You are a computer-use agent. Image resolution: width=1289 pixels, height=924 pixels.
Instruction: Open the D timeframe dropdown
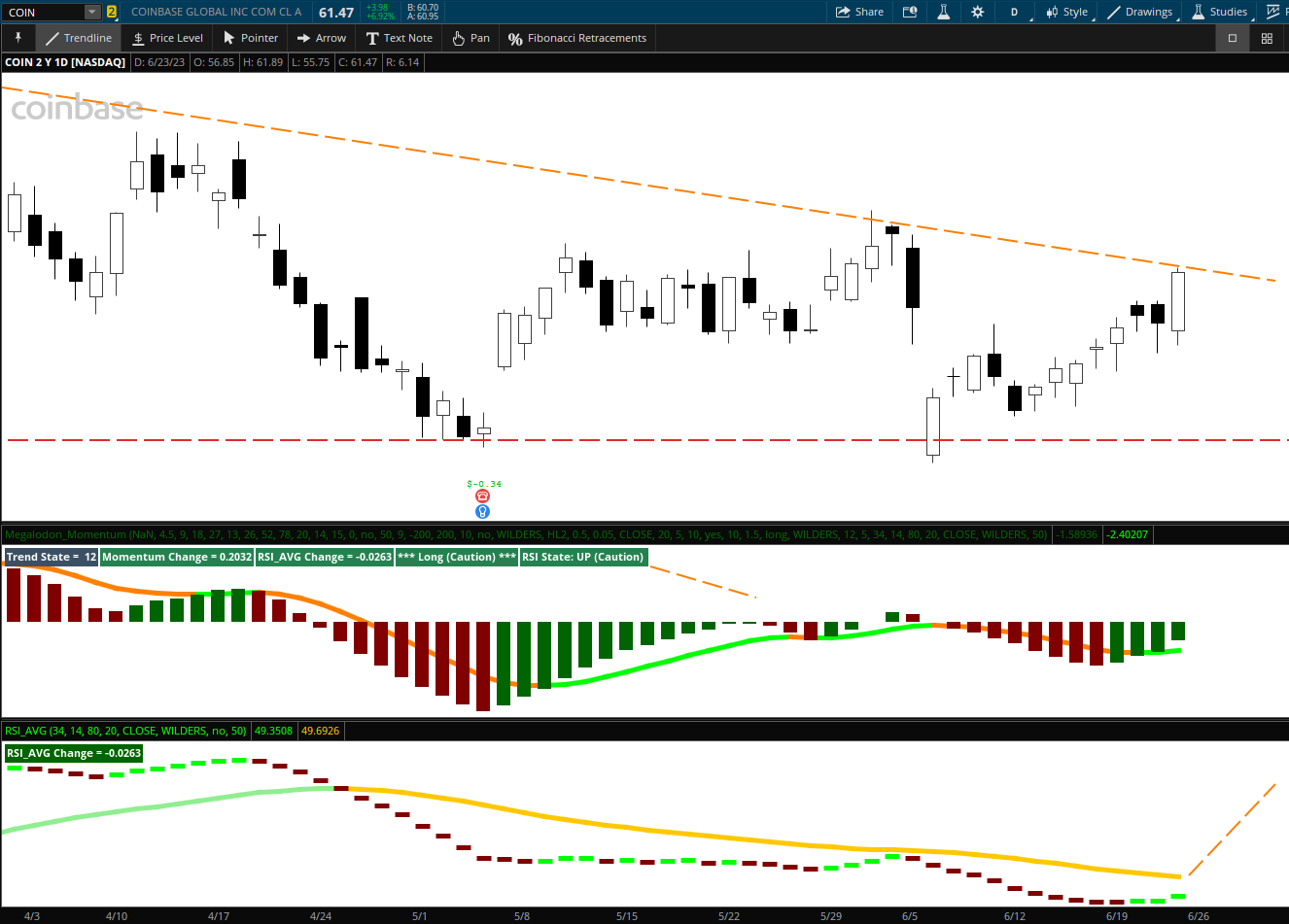[x=1018, y=12]
